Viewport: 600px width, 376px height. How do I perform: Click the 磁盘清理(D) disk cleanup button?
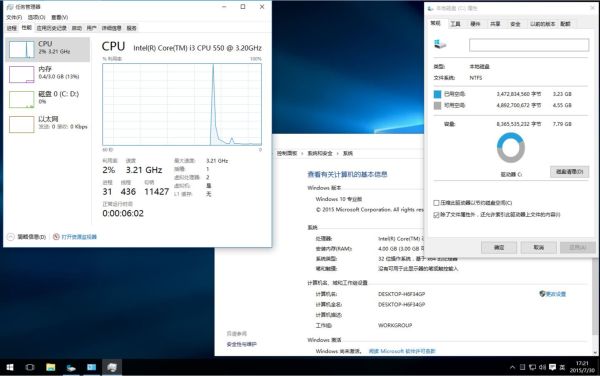pyautogui.click(x=569, y=172)
